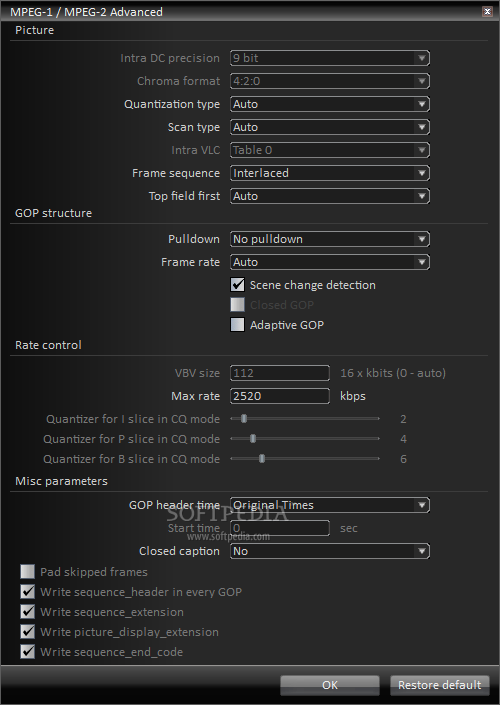
Task: Click the 'kbps' unit label
Action: pos(353,396)
